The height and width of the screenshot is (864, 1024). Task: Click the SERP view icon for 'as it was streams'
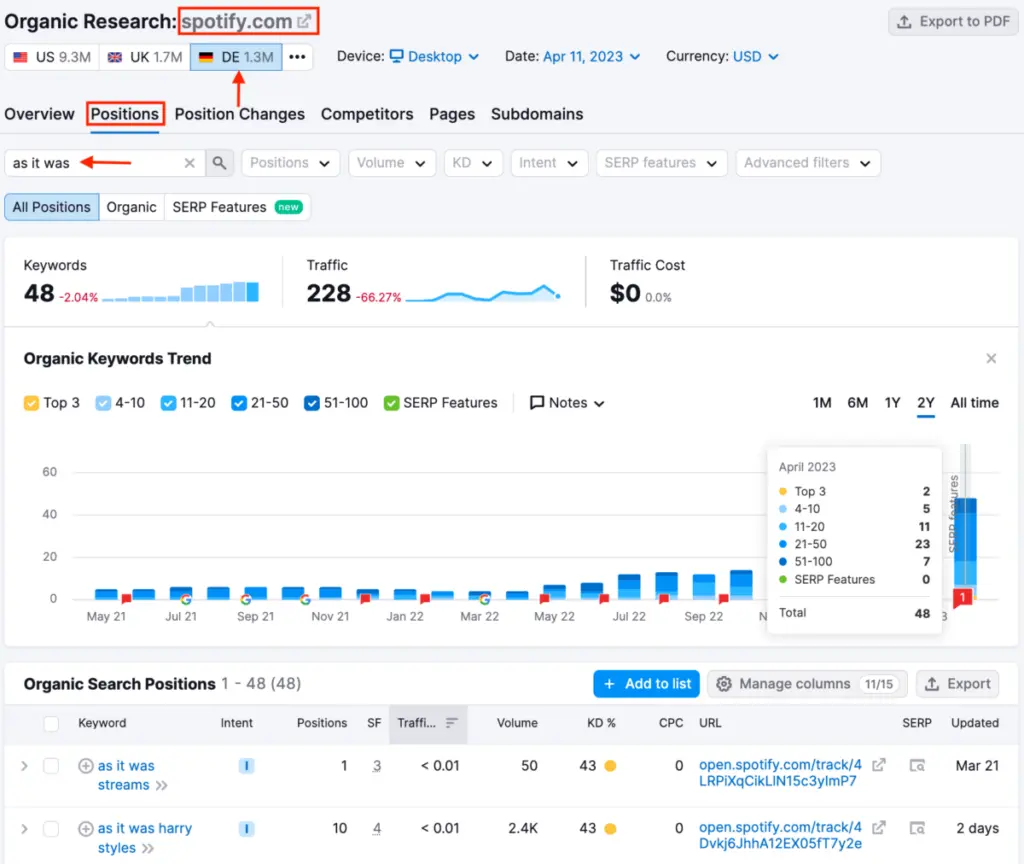917,766
